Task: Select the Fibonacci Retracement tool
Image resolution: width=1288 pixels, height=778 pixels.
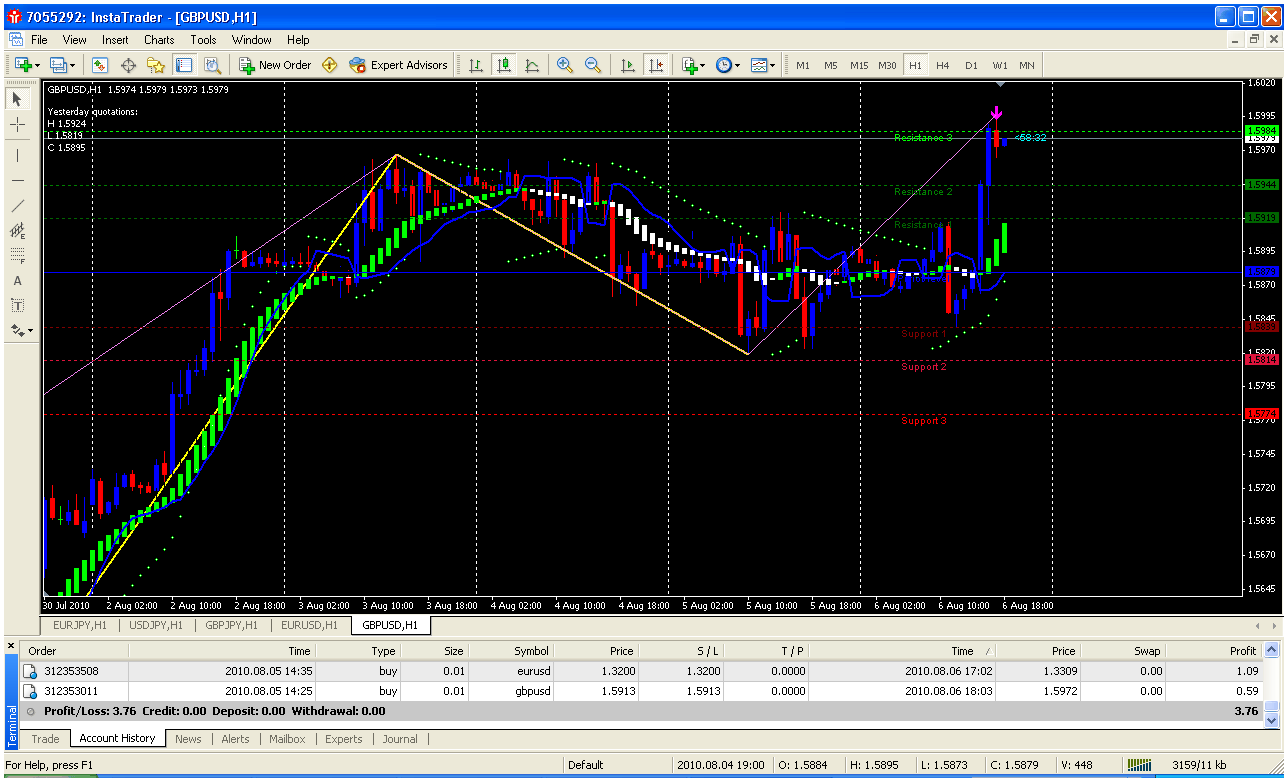Action: [x=17, y=256]
